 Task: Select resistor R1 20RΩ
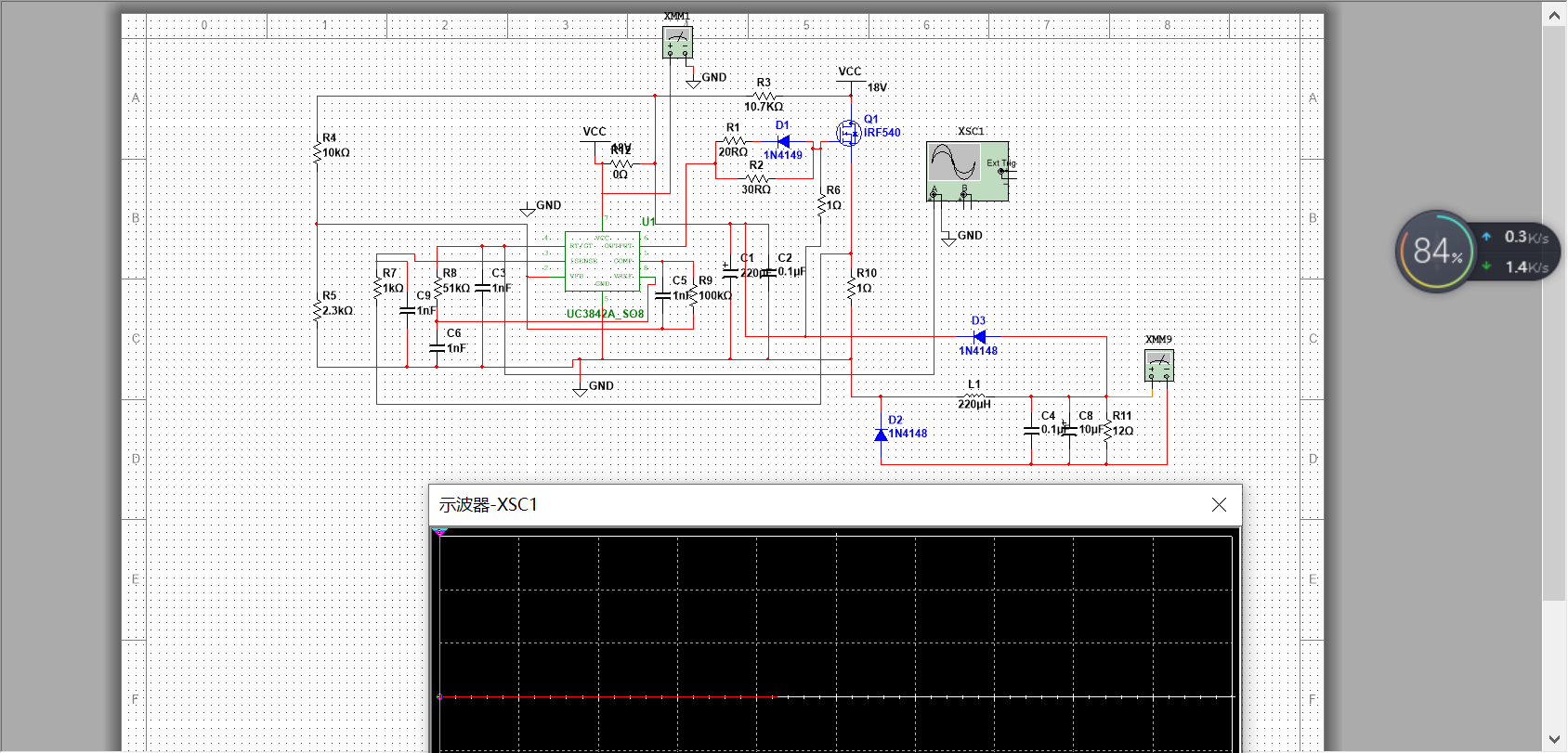(x=733, y=142)
